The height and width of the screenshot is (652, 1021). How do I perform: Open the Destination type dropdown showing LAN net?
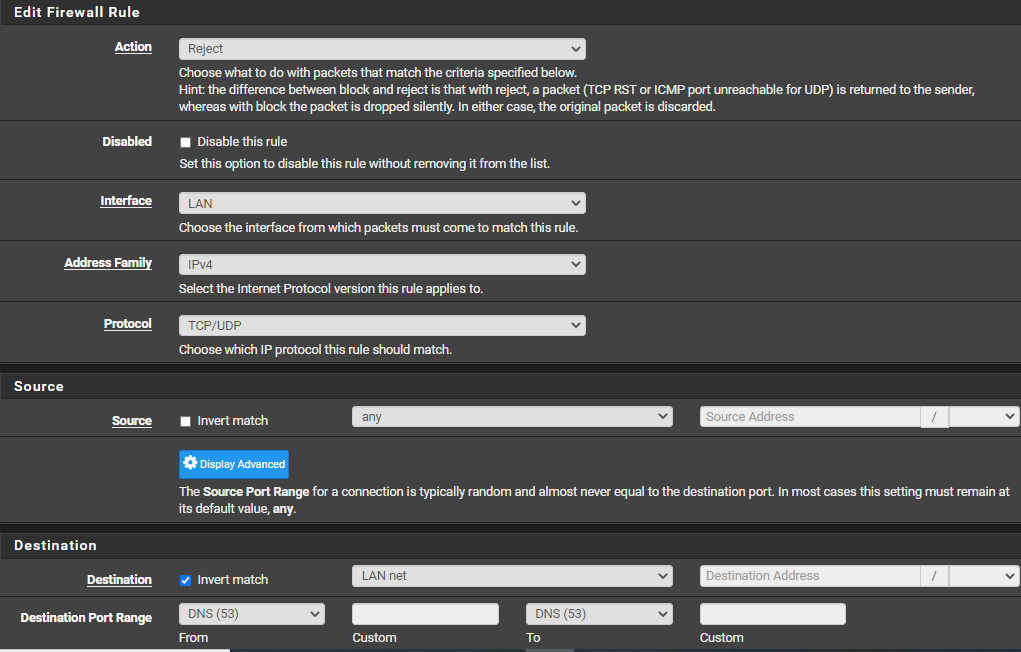[x=512, y=576]
